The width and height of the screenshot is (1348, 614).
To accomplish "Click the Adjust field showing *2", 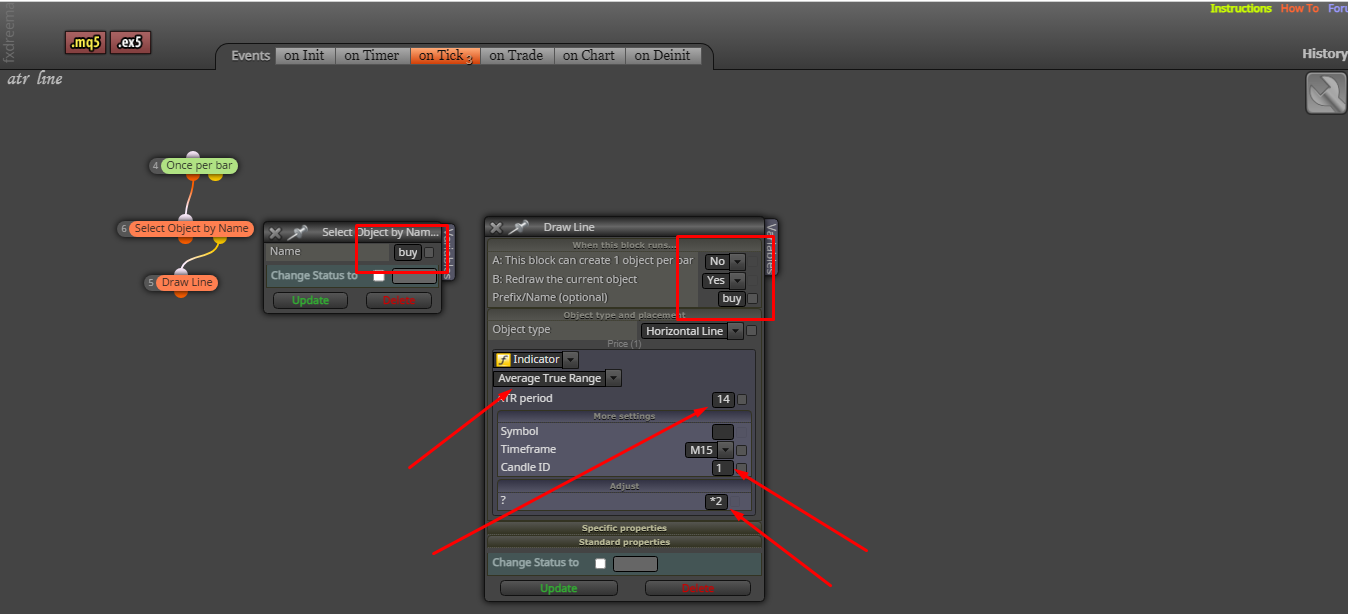I will 716,502.
